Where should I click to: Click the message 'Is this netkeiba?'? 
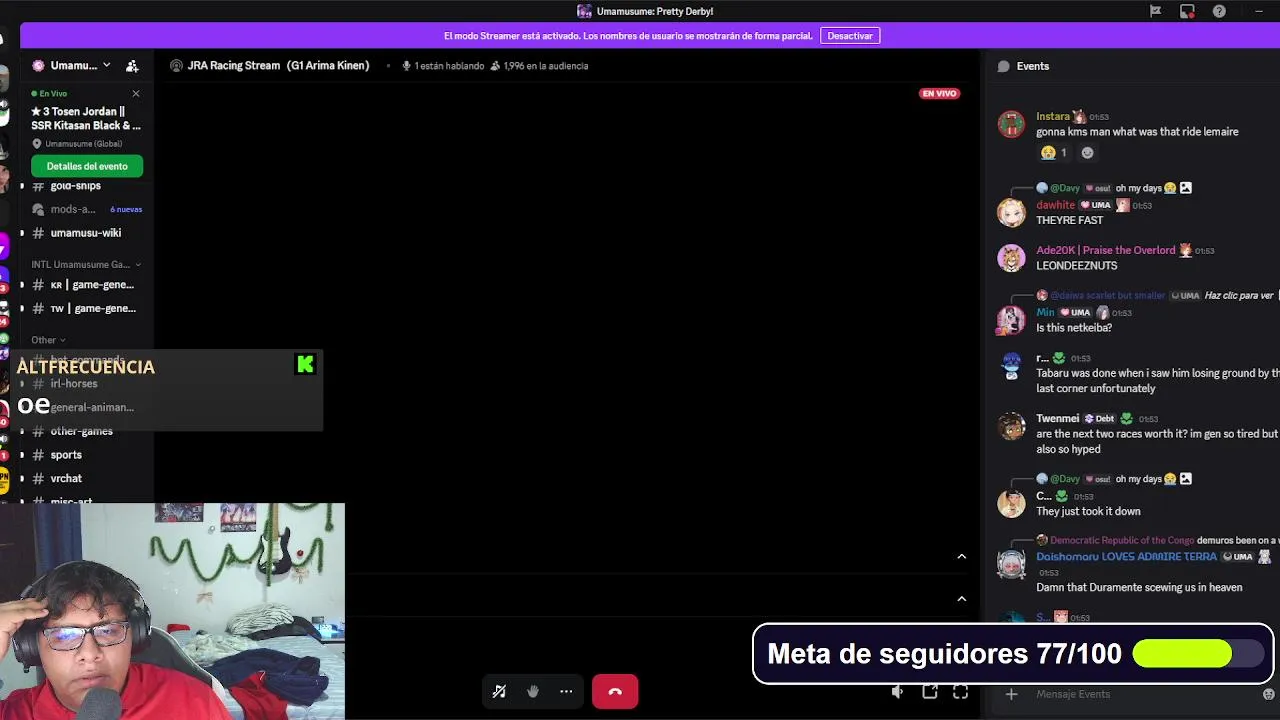1074,328
